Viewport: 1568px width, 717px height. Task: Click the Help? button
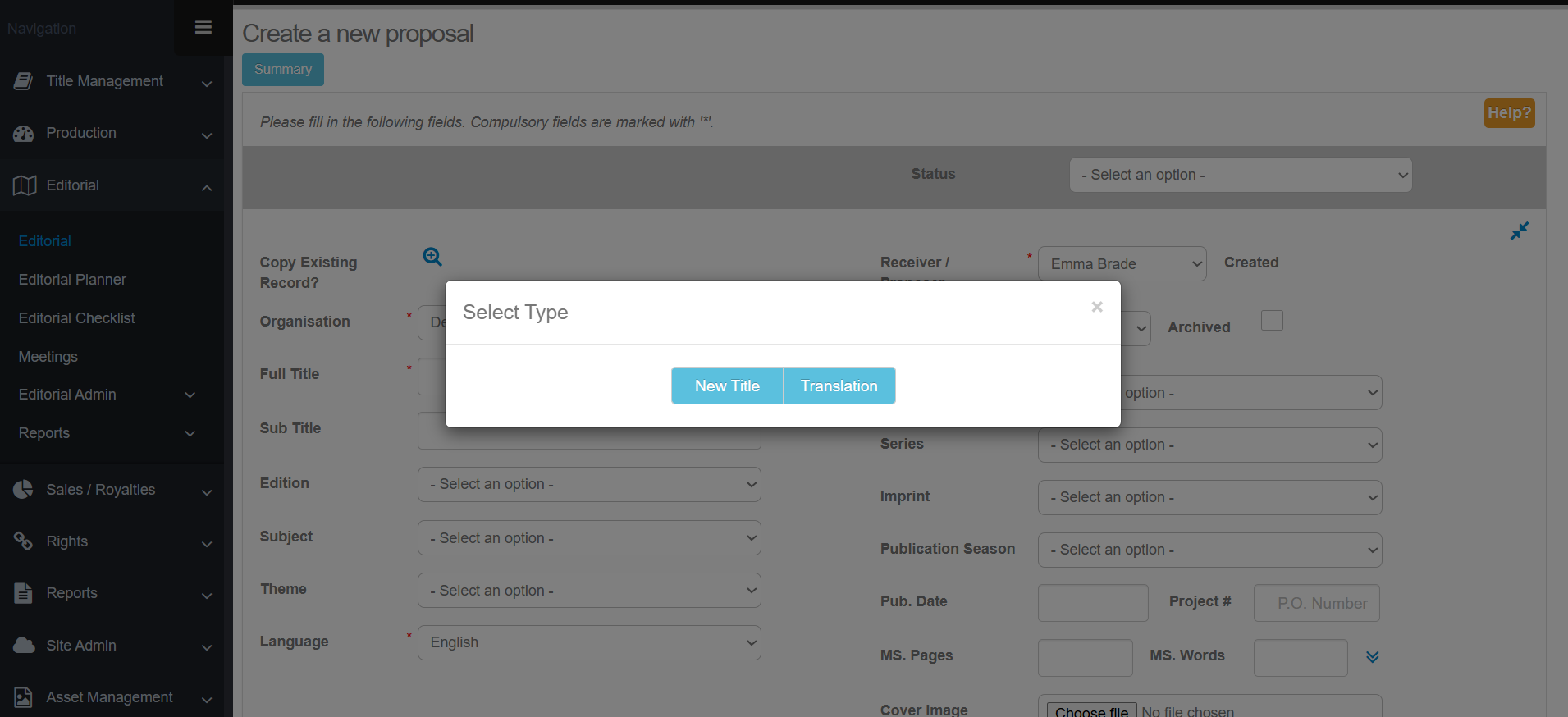tap(1509, 113)
